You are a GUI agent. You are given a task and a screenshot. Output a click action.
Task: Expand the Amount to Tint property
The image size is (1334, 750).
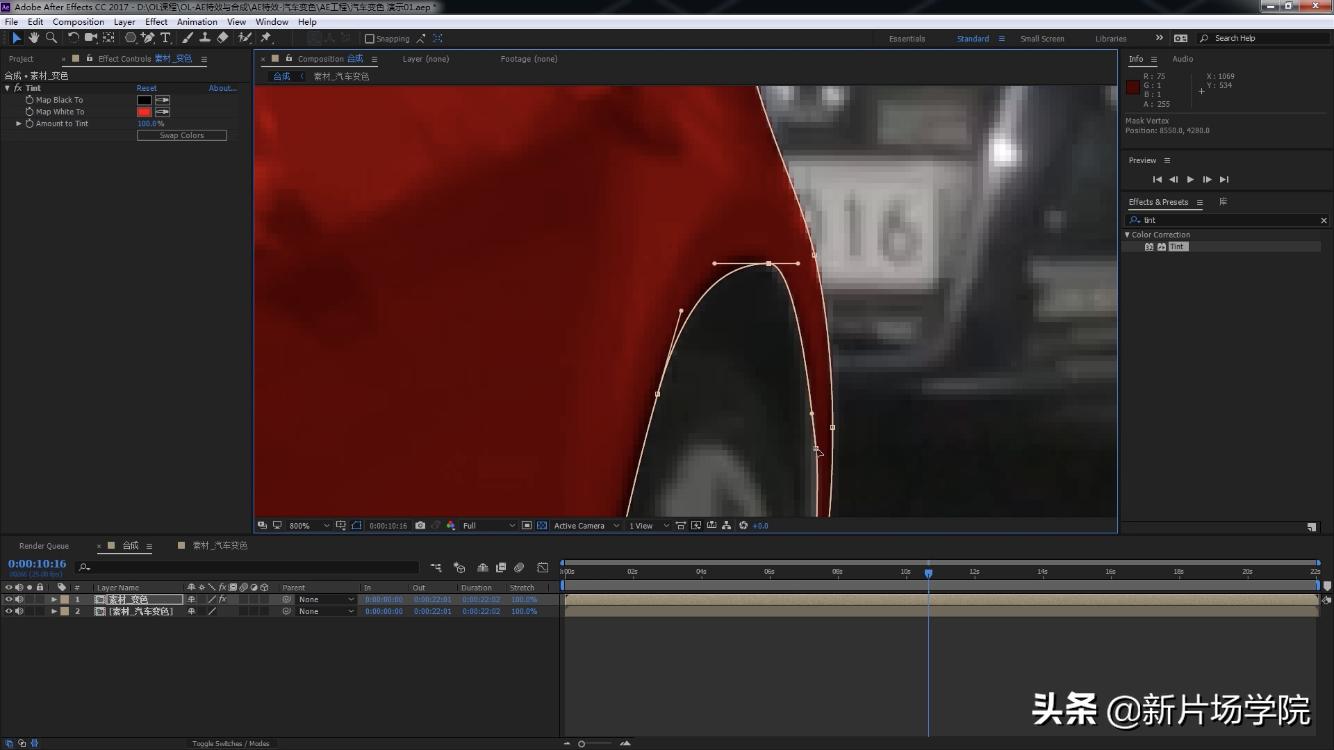point(19,124)
